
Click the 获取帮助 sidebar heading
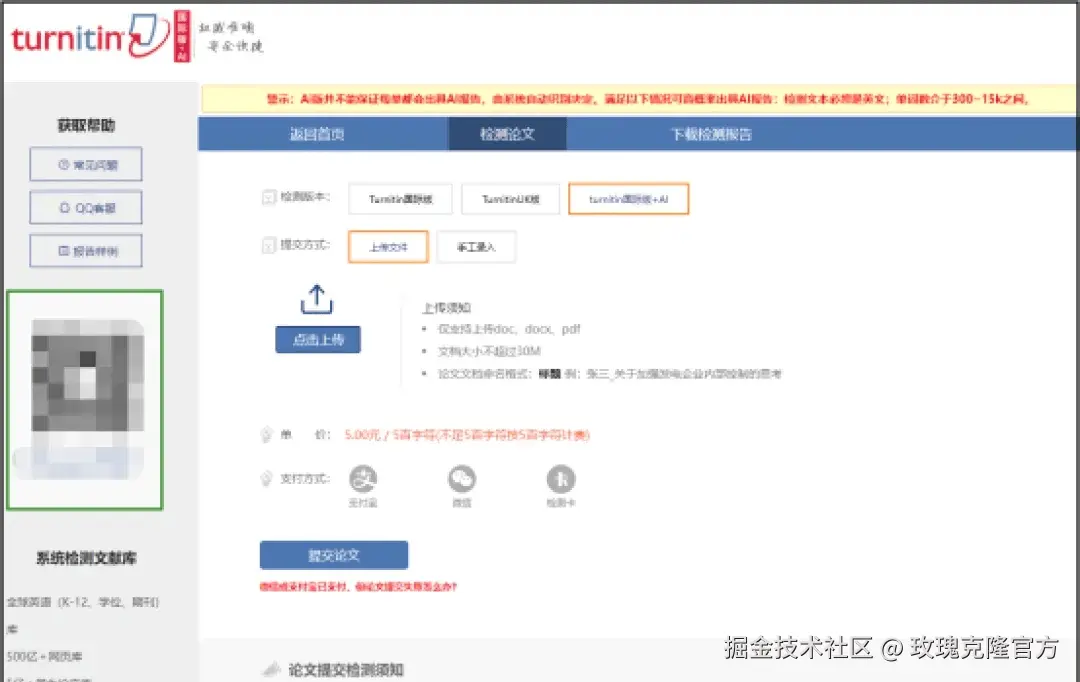[86, 125]
